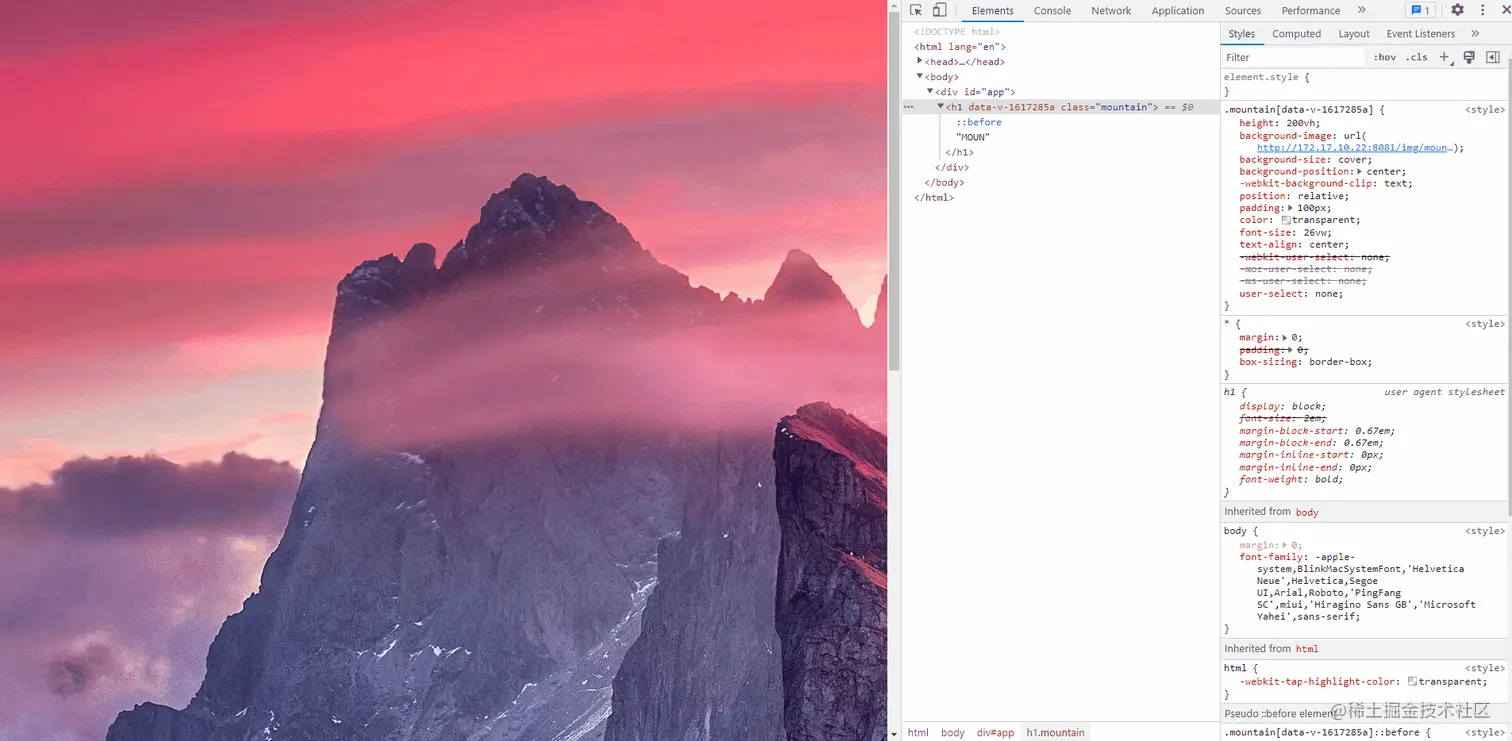Select the ::before pseudo-element node
This screenshot has height=741, width=1512.
pyautogui.click(x=979, y=122)
